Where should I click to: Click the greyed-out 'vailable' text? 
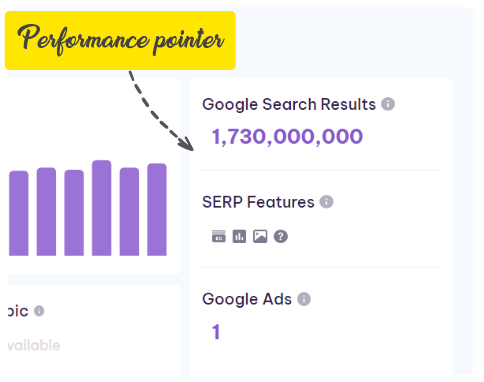pyautogui.click(x=34, y=345)
